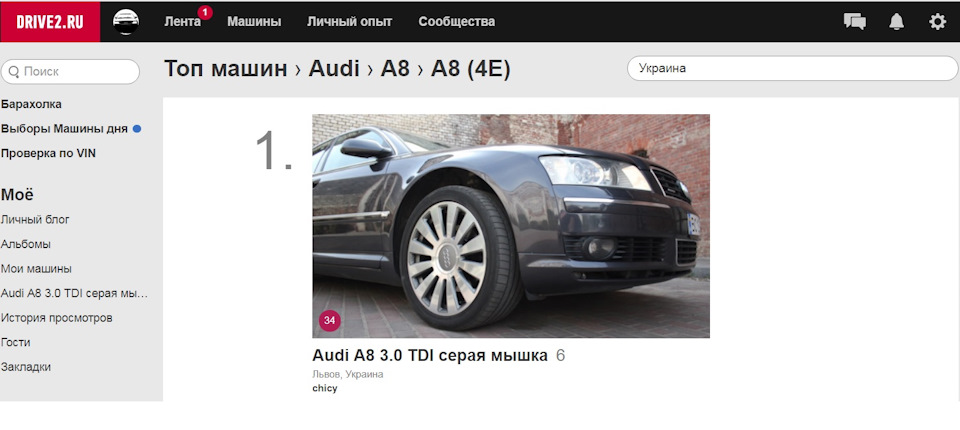Open Сообщества section

pyautogui.click(x=457, y=22)
